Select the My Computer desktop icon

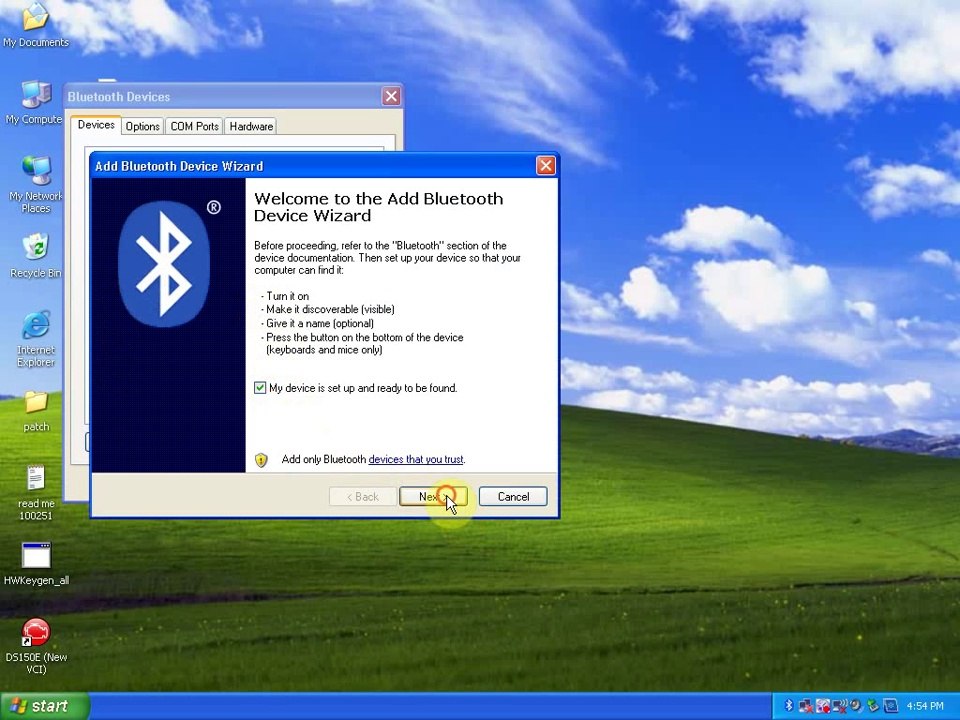[x=36, y=102]
